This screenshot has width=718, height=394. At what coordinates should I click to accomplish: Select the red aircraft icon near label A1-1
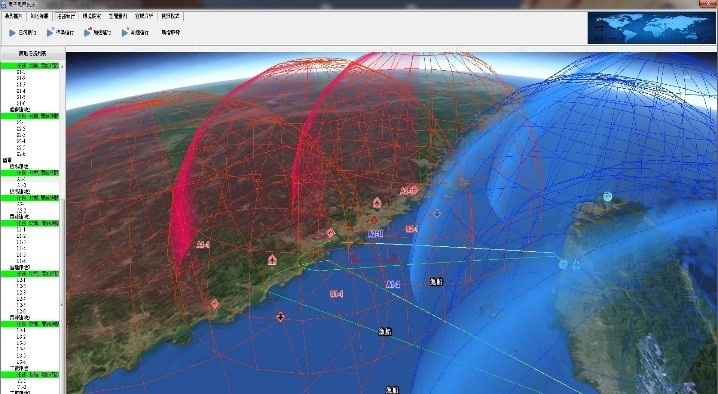(x=272, y=260)
